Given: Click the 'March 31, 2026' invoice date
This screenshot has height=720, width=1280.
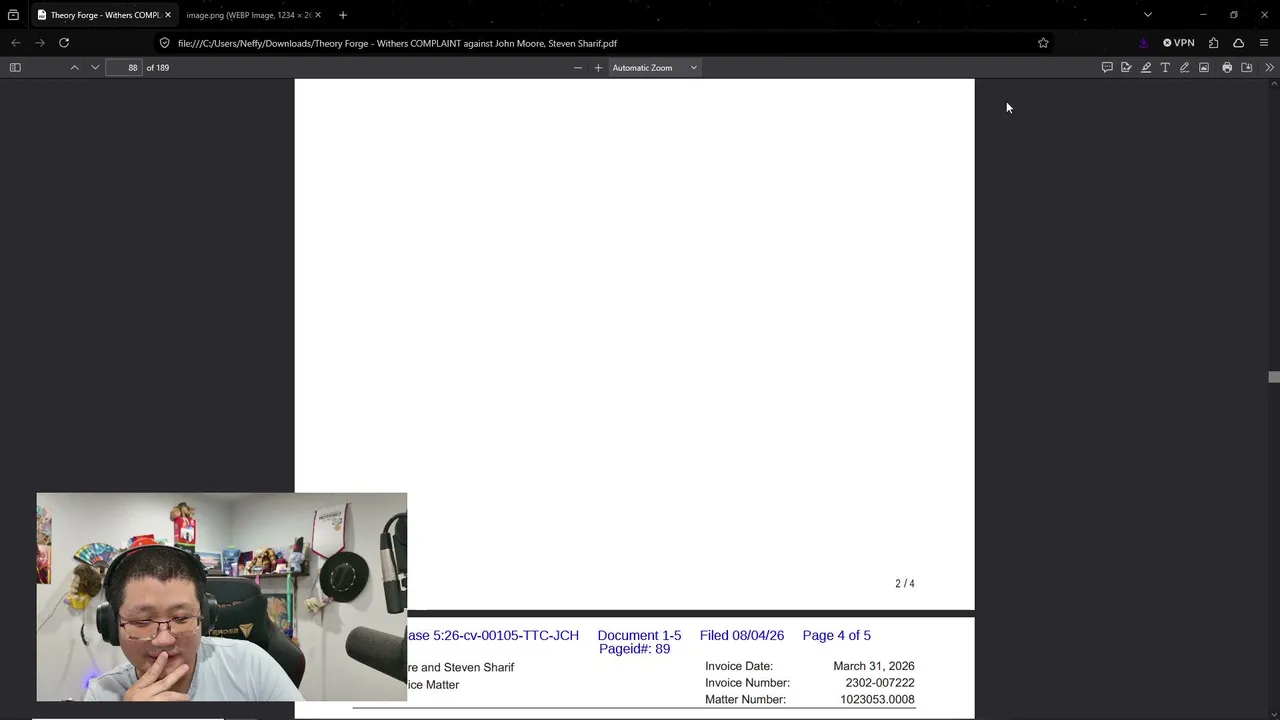Looking at the screenshot, I should [874, 666].
